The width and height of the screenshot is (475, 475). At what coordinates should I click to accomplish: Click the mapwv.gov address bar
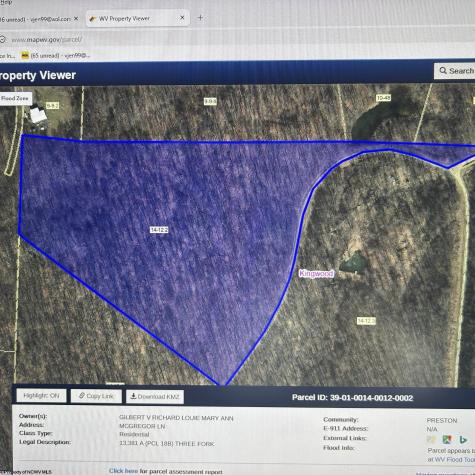point(47,40)
